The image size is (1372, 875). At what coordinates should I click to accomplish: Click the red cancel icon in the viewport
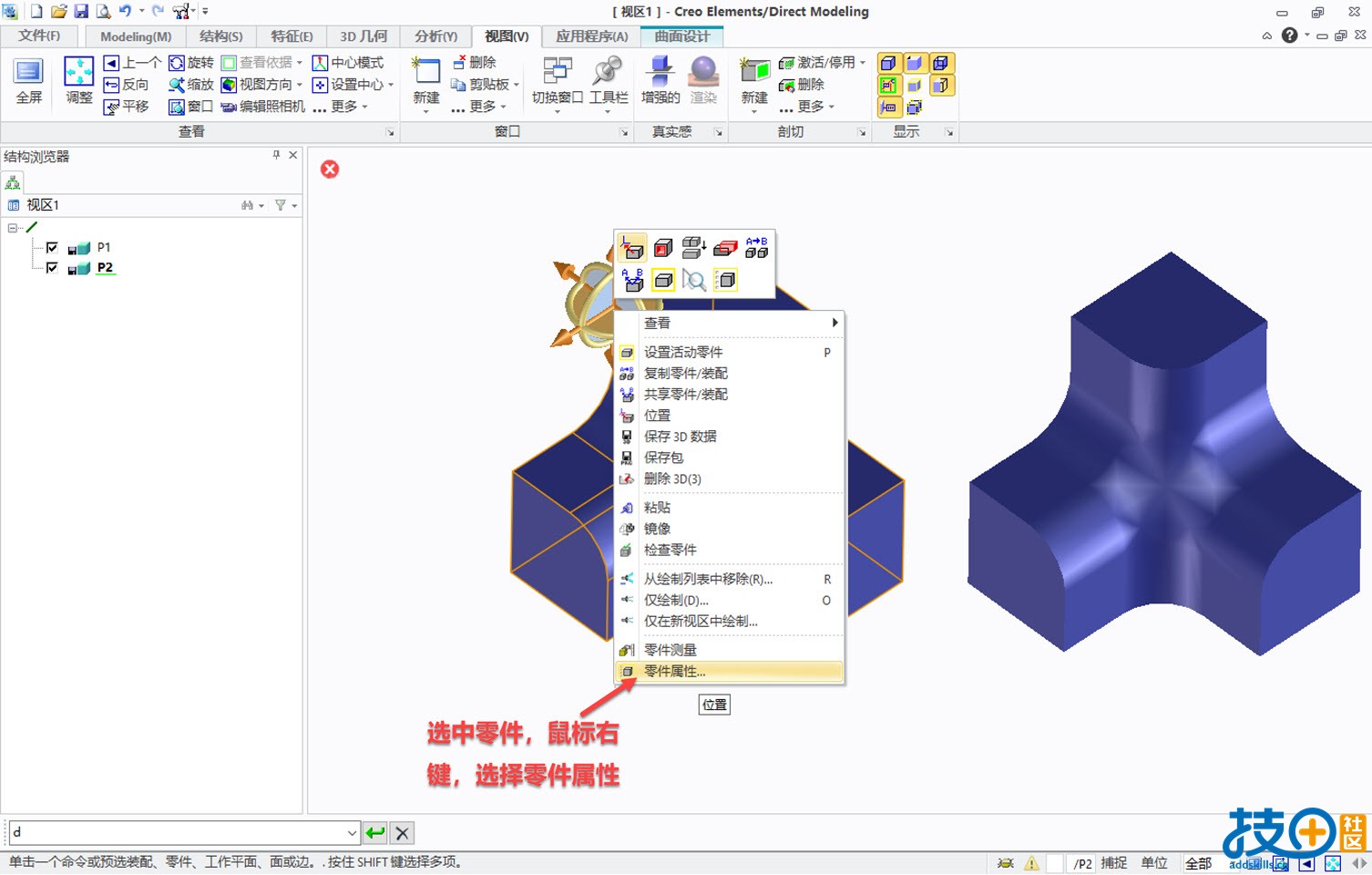pos(330,169)
